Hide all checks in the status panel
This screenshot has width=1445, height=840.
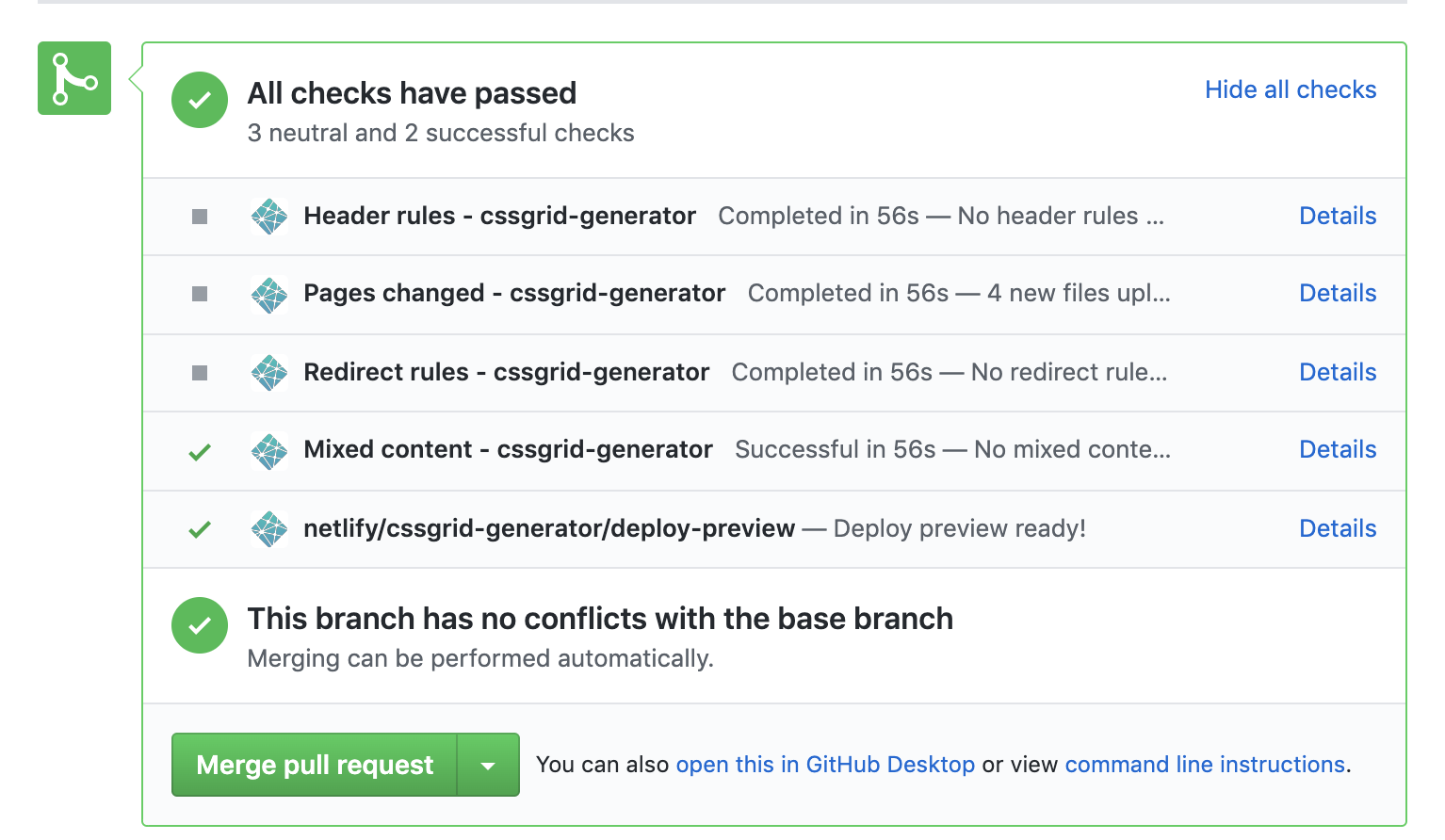tap(1290, 89)
